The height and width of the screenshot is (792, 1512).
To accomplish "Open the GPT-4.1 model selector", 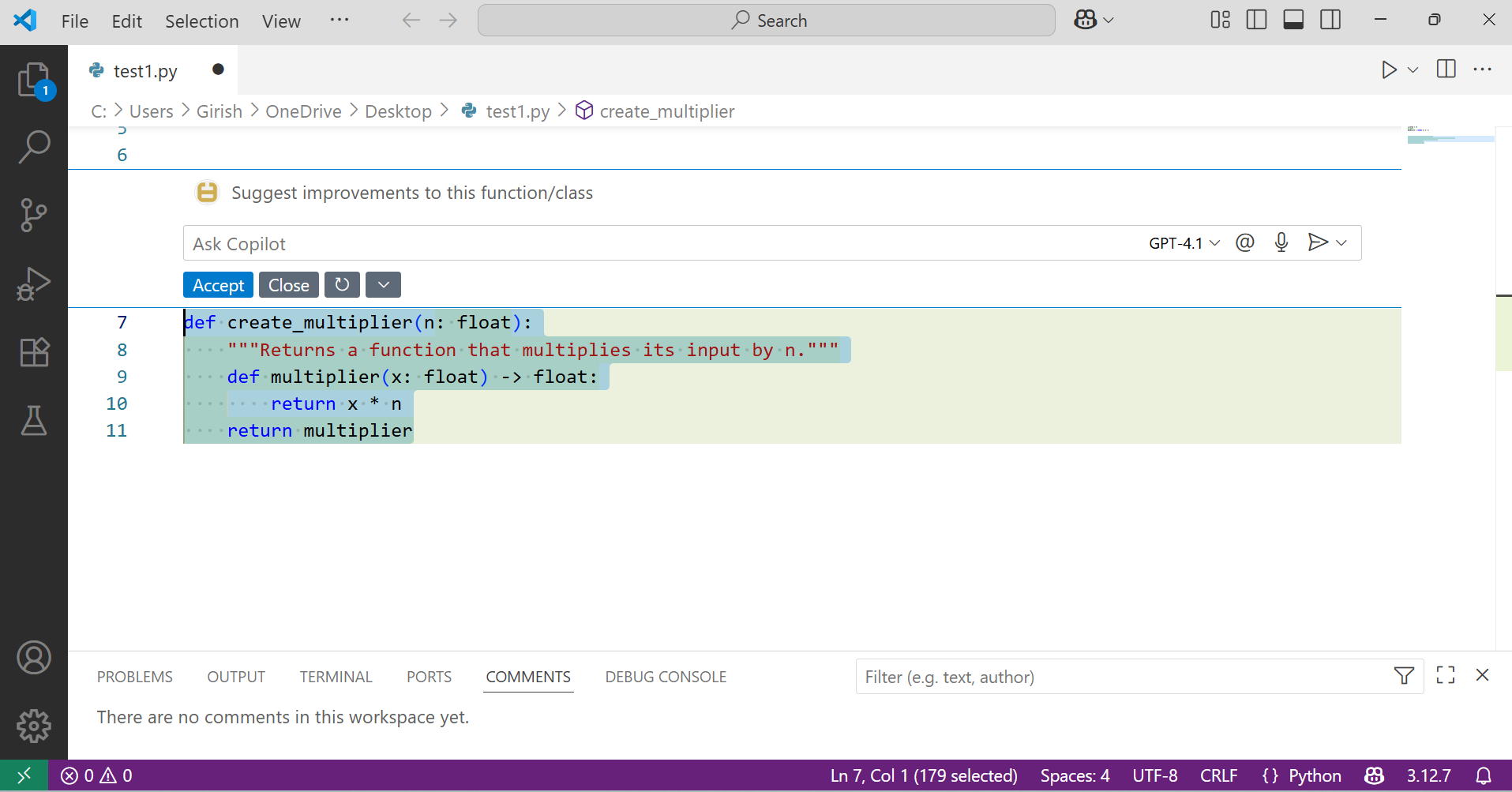I will (1182, 242).
